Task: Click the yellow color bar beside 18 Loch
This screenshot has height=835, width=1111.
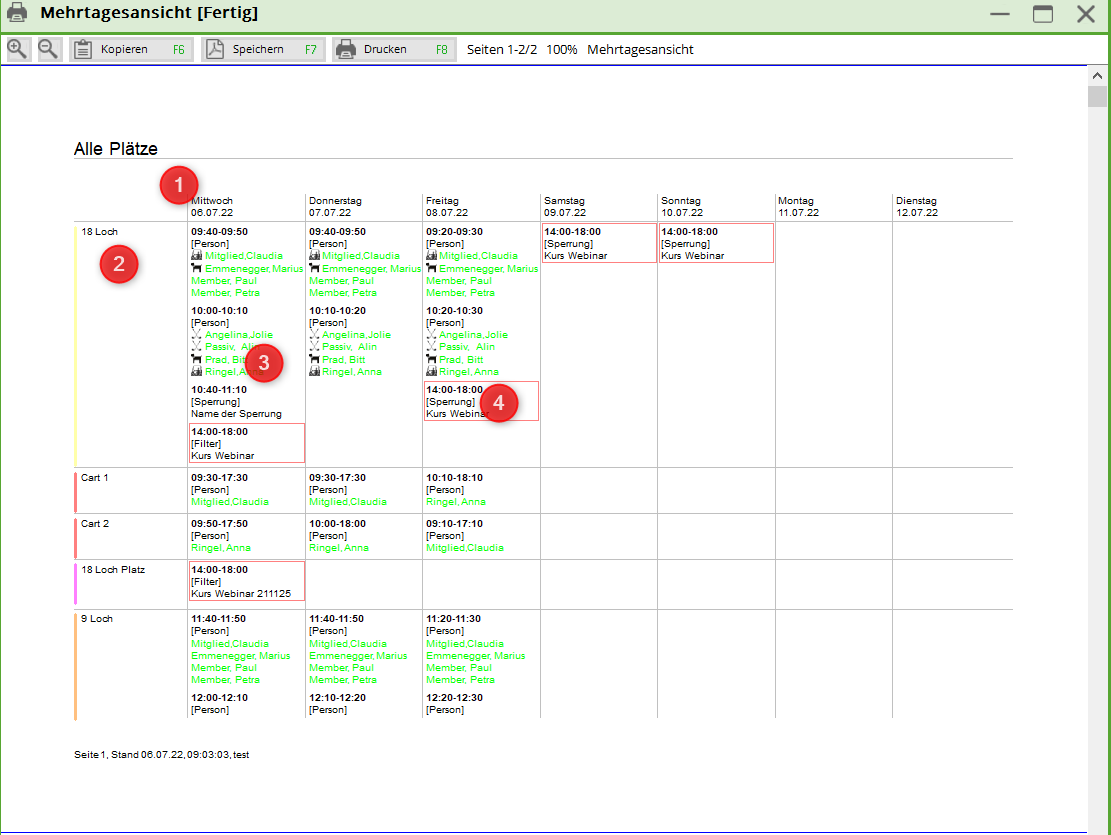Action: pos(76,346)
